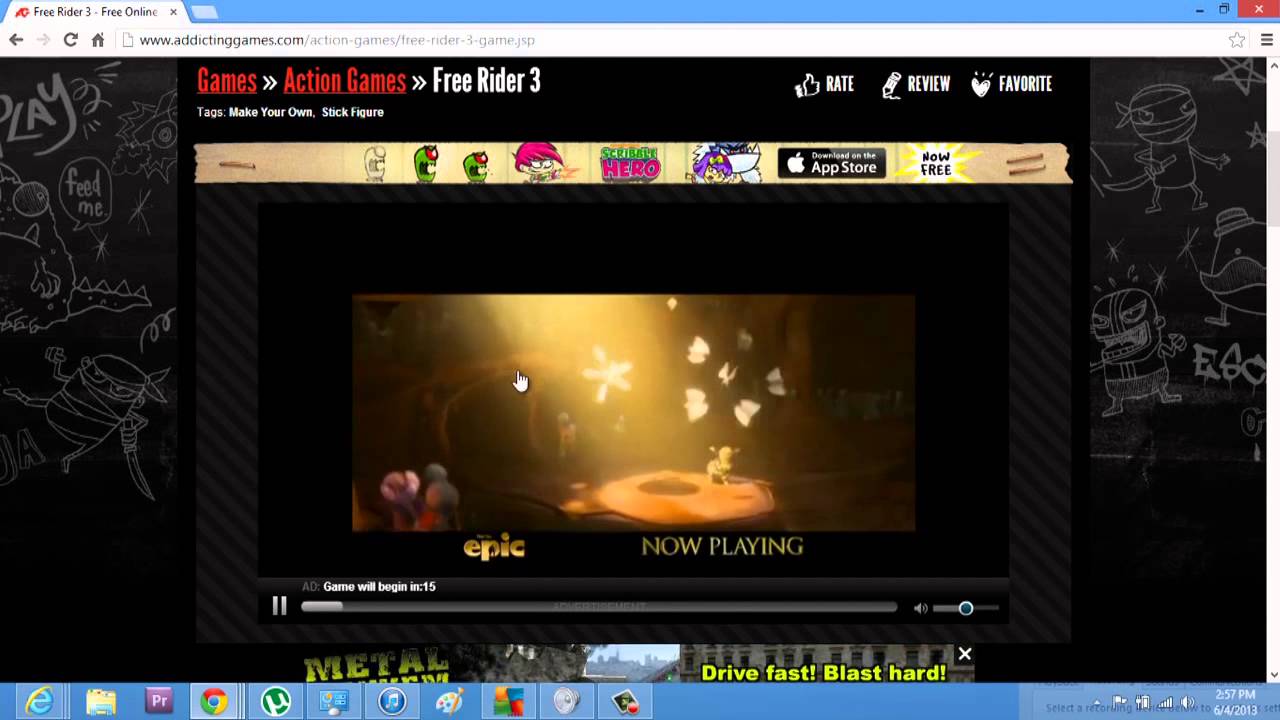Click the green monster character in banner
The image size is (1280, 720).
[427, 163]
